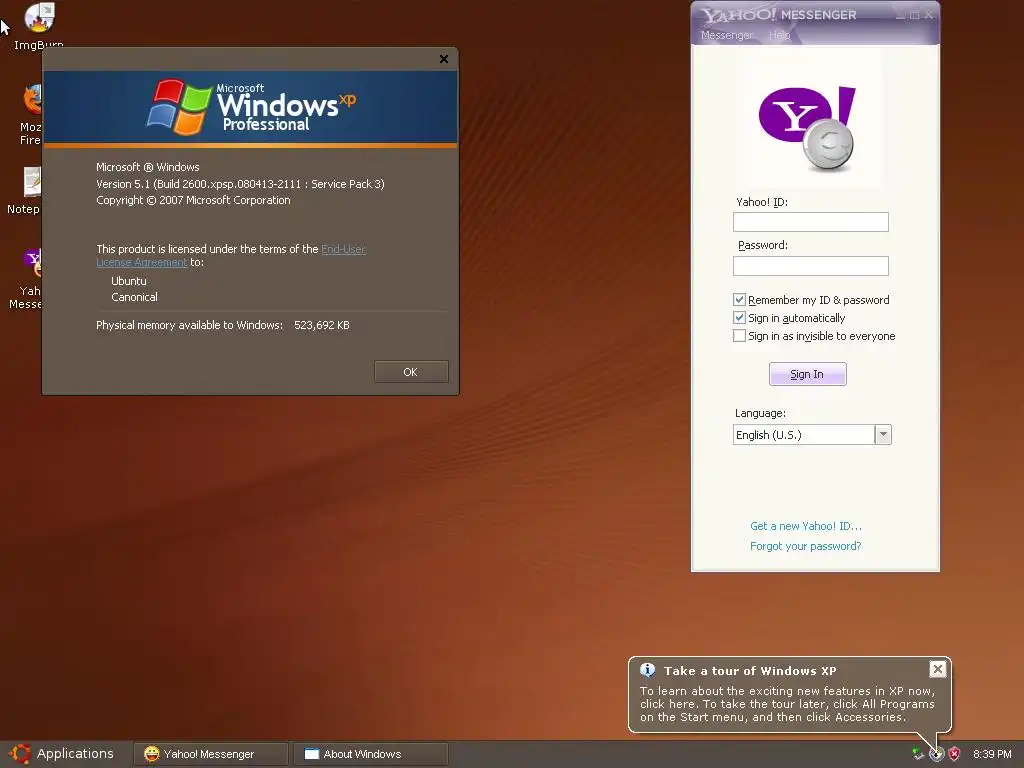Click the 8:39 PM taskbar clock
The image size is (1024, 768).
click(x=992, y=754)
